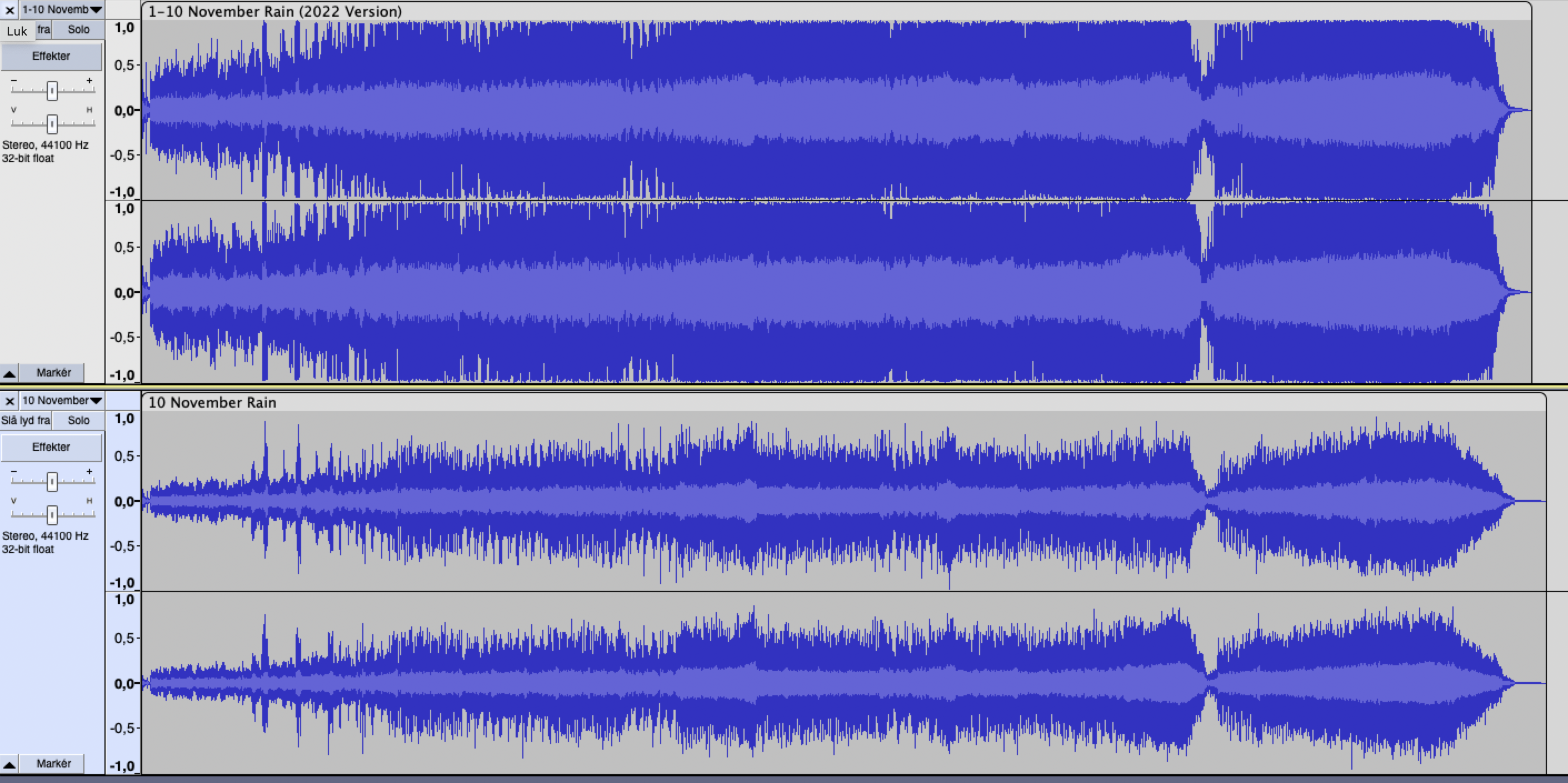Open the '10 November' track name menu
Screen dimensions: 1568x783
coord(62,401)
